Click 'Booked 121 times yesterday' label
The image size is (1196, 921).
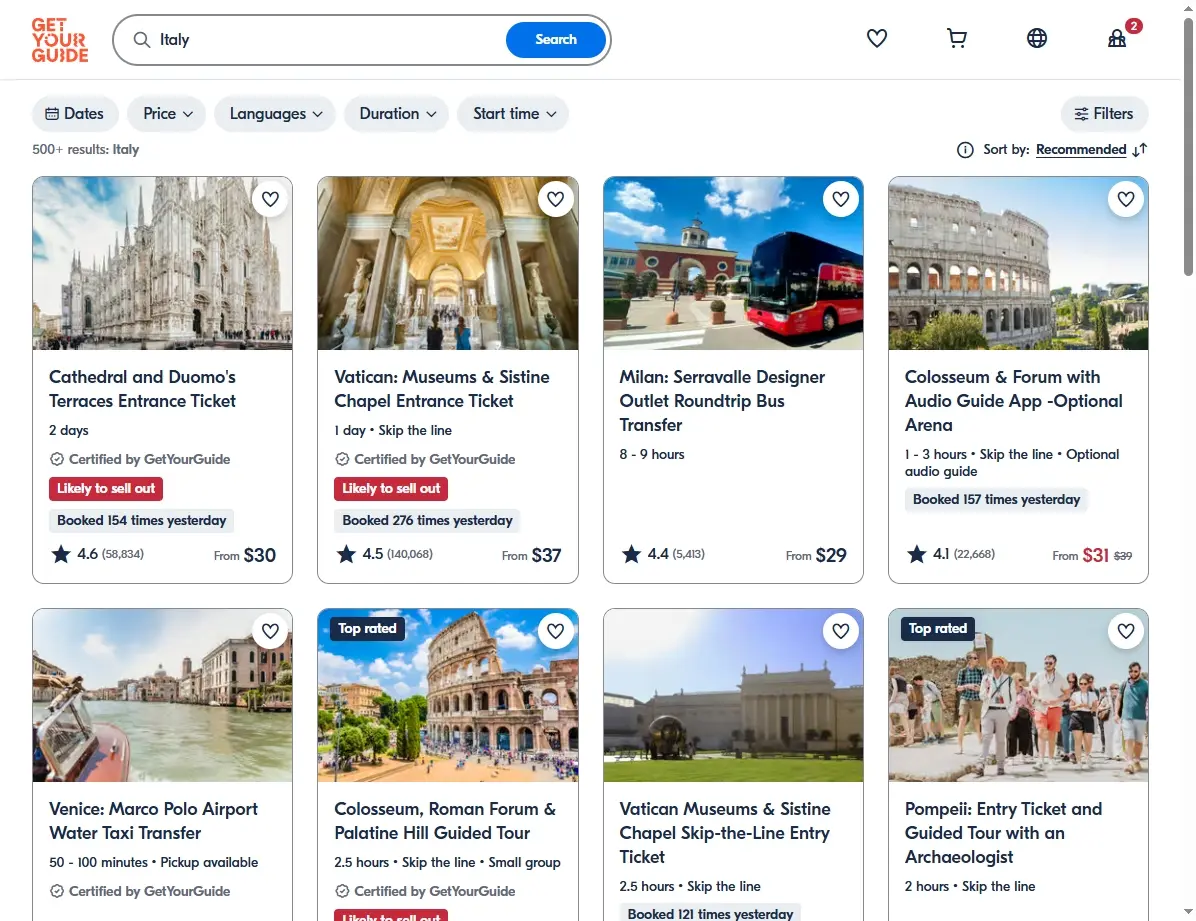click(x=710, y=913)
